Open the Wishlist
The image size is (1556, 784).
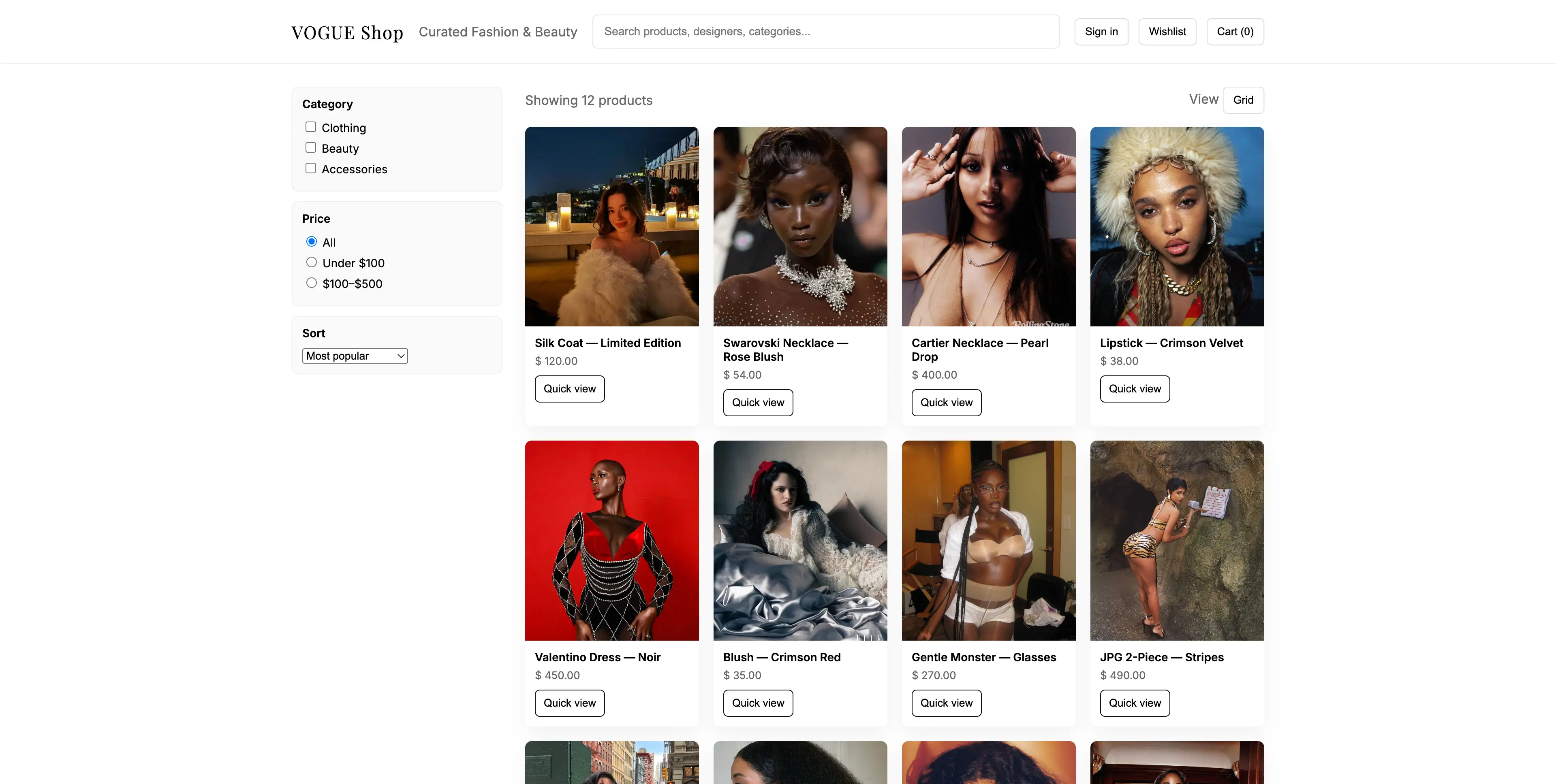[1167, 31]
